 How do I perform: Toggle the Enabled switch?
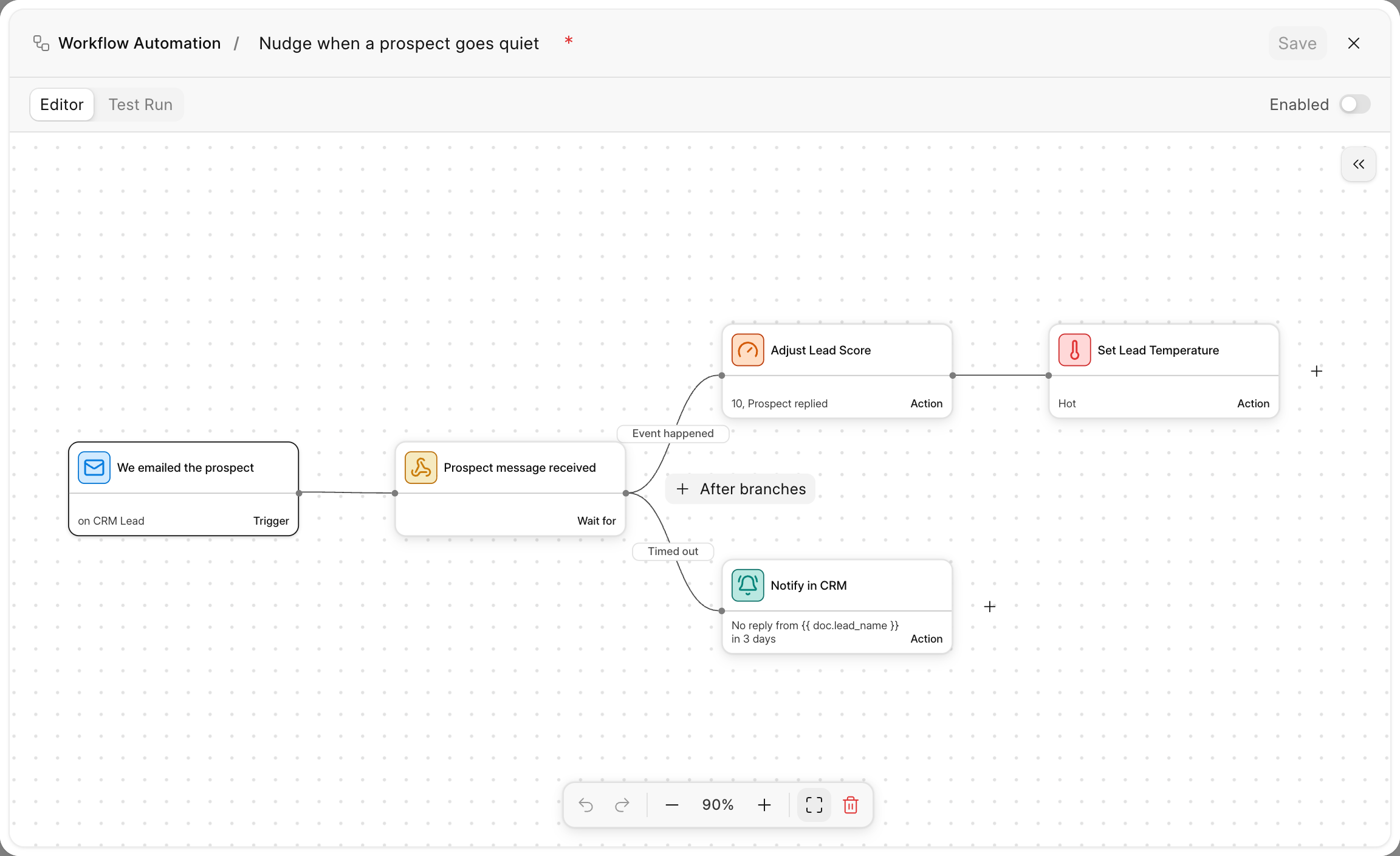point(1355,105)
